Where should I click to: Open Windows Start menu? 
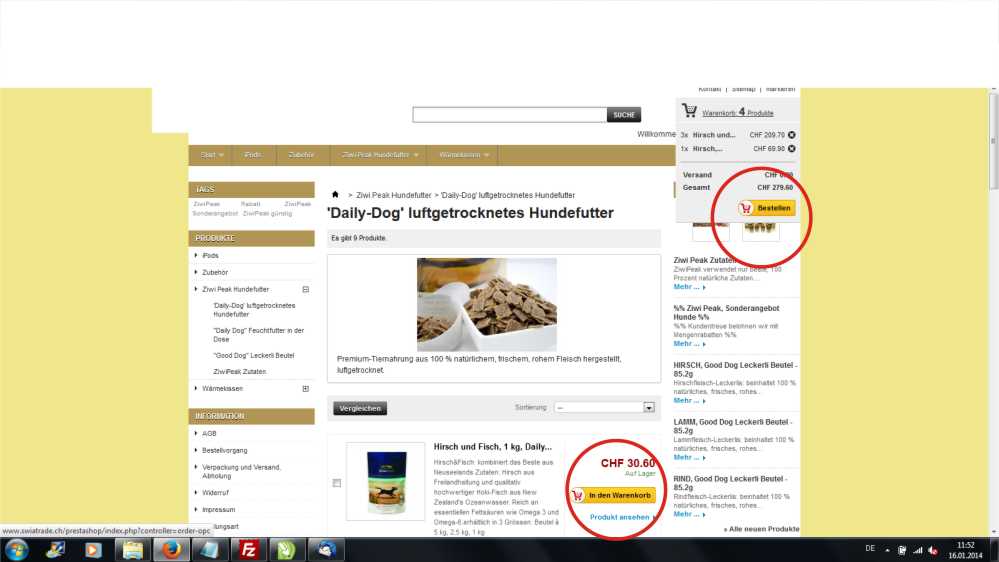pyautogui.click(x=17, y=549)
